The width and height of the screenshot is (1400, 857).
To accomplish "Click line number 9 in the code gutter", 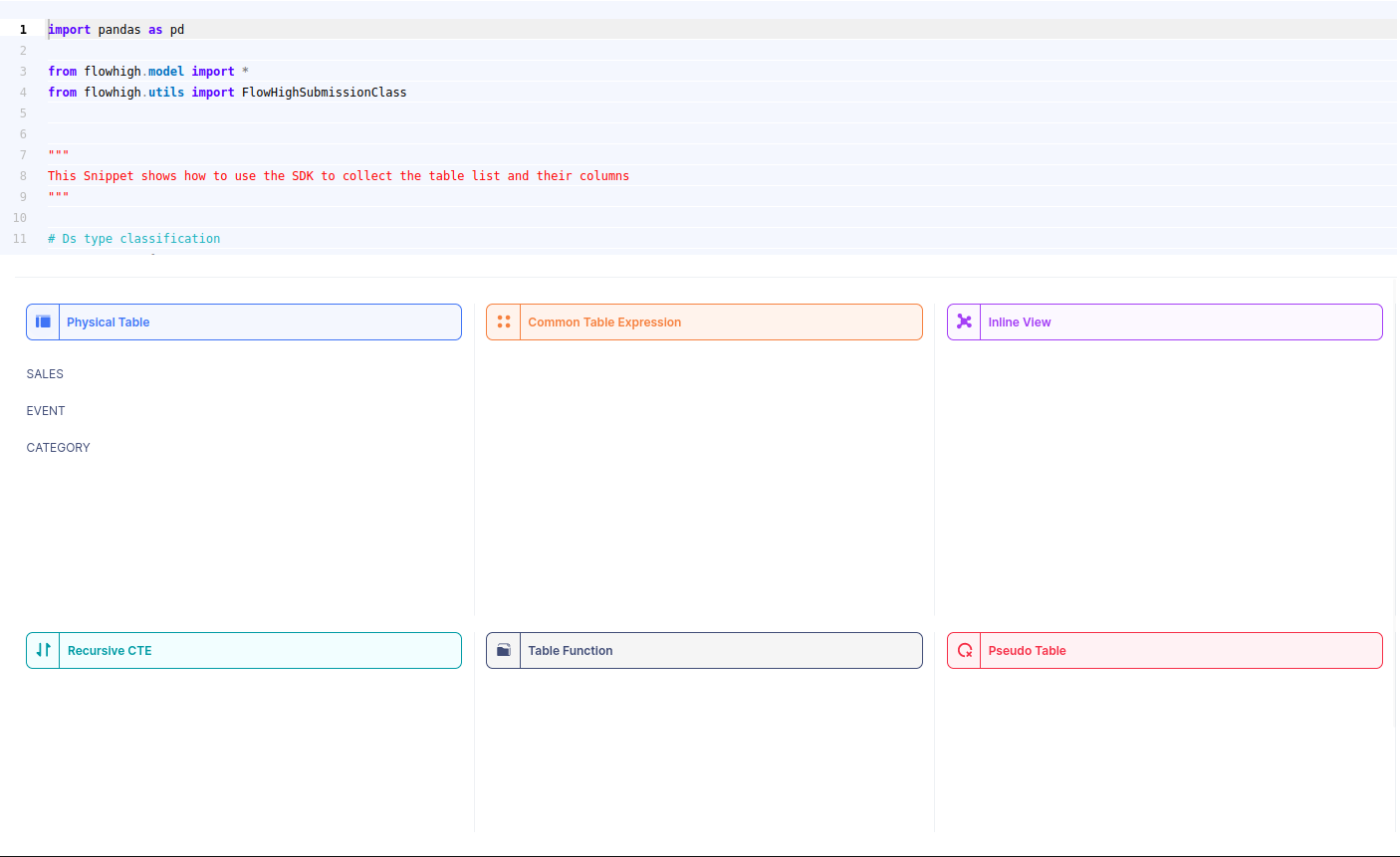I will pyautogui.click(x=23, y=197).
